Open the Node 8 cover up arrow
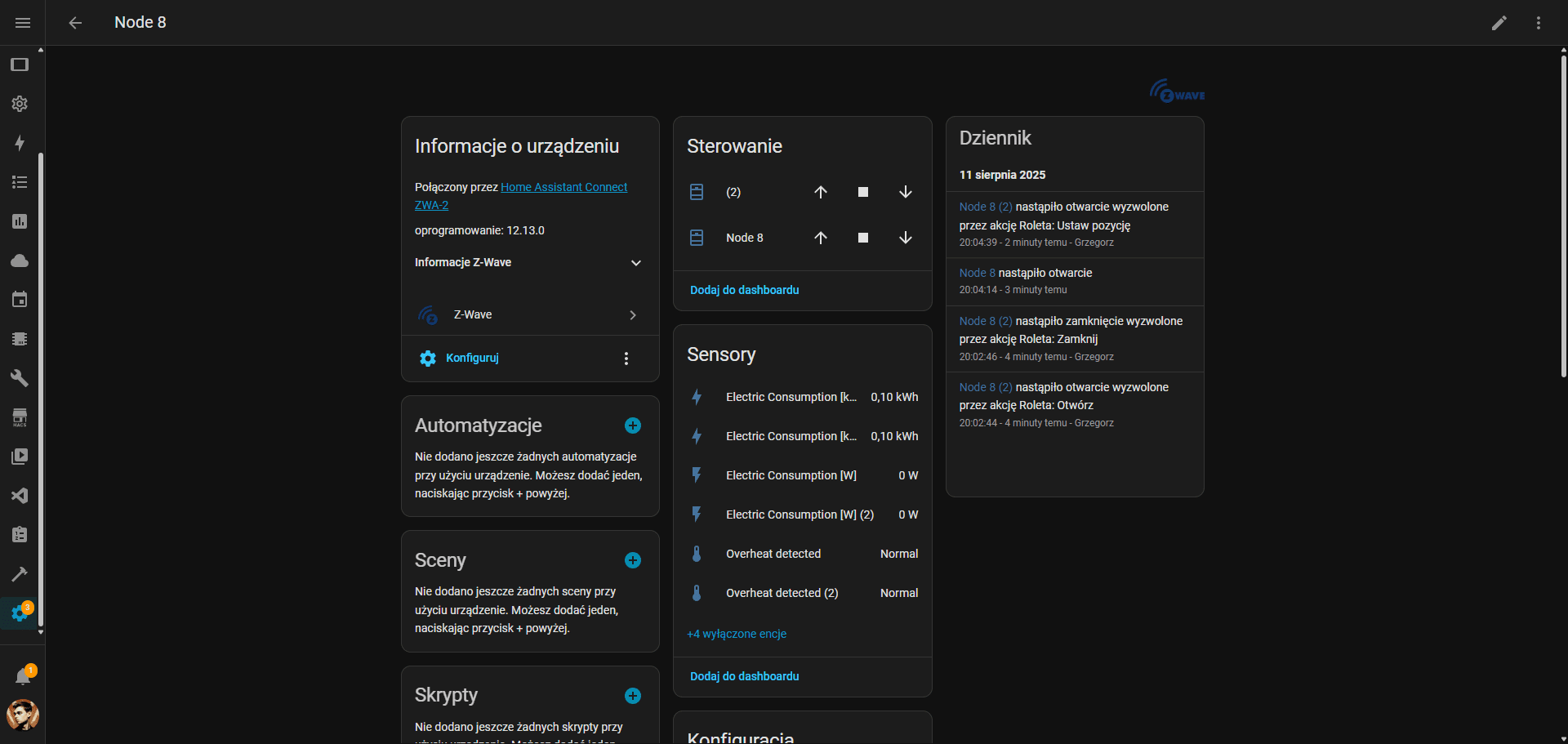The image size is (1568, 744). 820,238
